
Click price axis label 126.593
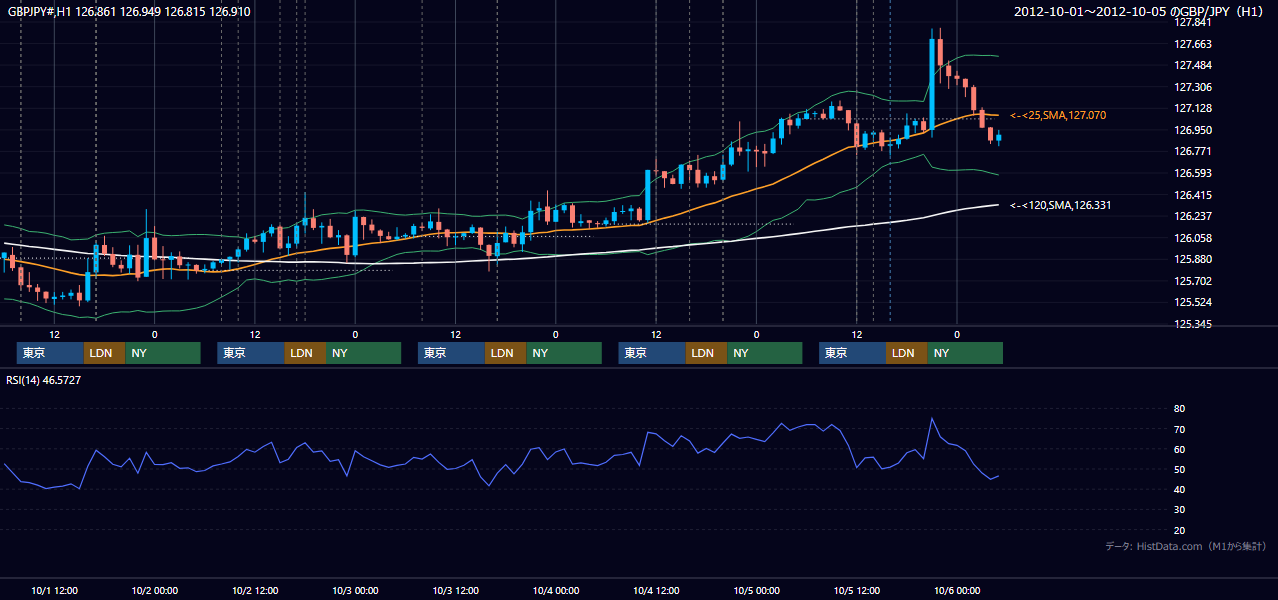pos(1195,173)
